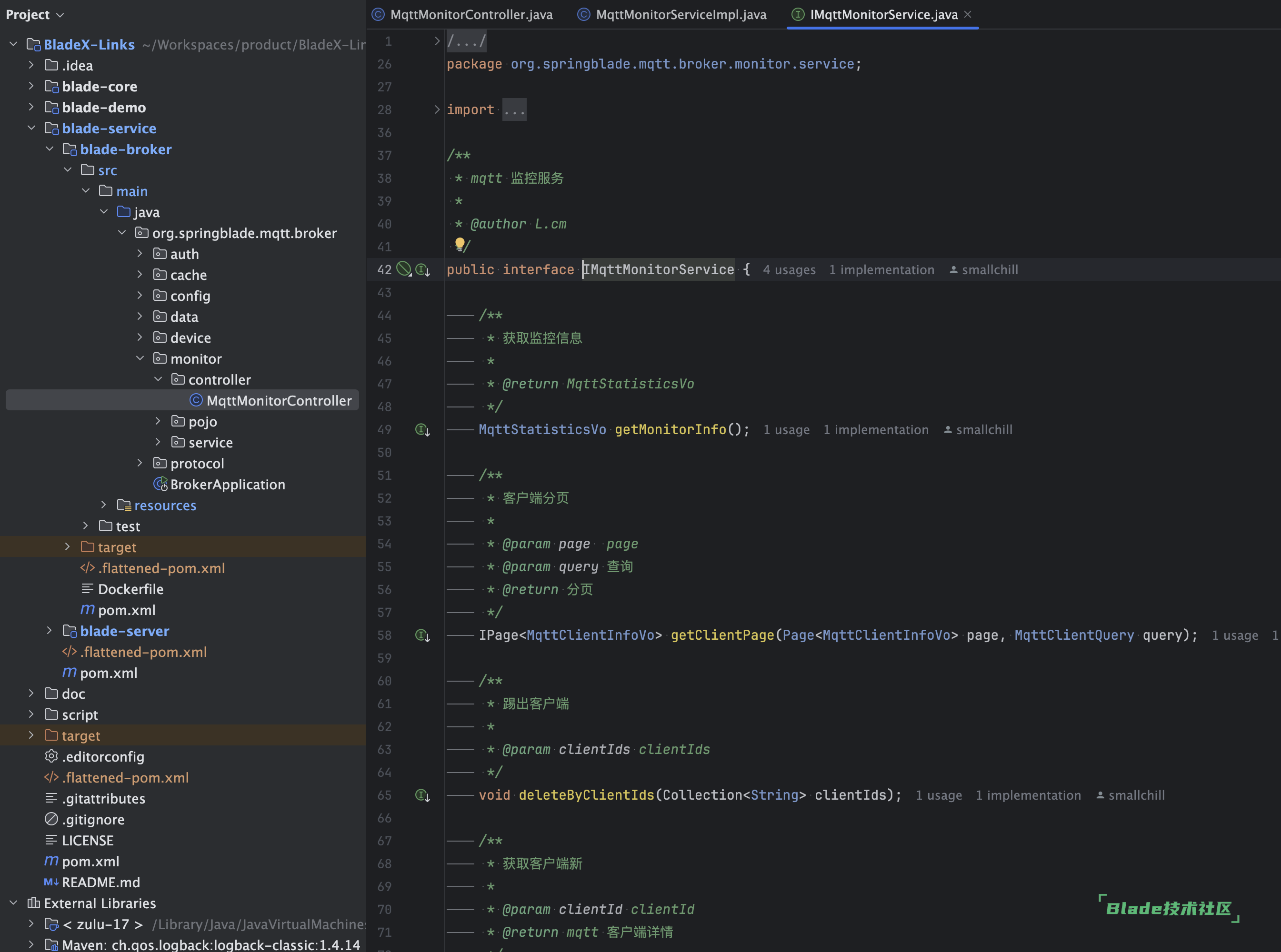Viewport: 1281px width, 952px height.
Task: Expand the blade-server module
Action: [x=49, y=631]
